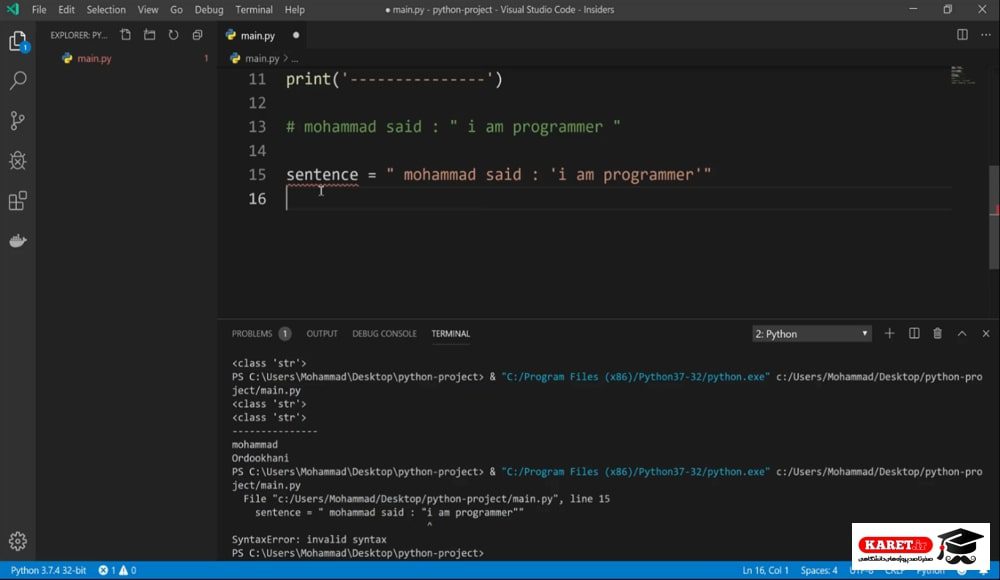The height and width of the screenshot is (580, 1000).
Task: Click 'Spaces: 4' indentation setting
Action: (x=819, y=570)
